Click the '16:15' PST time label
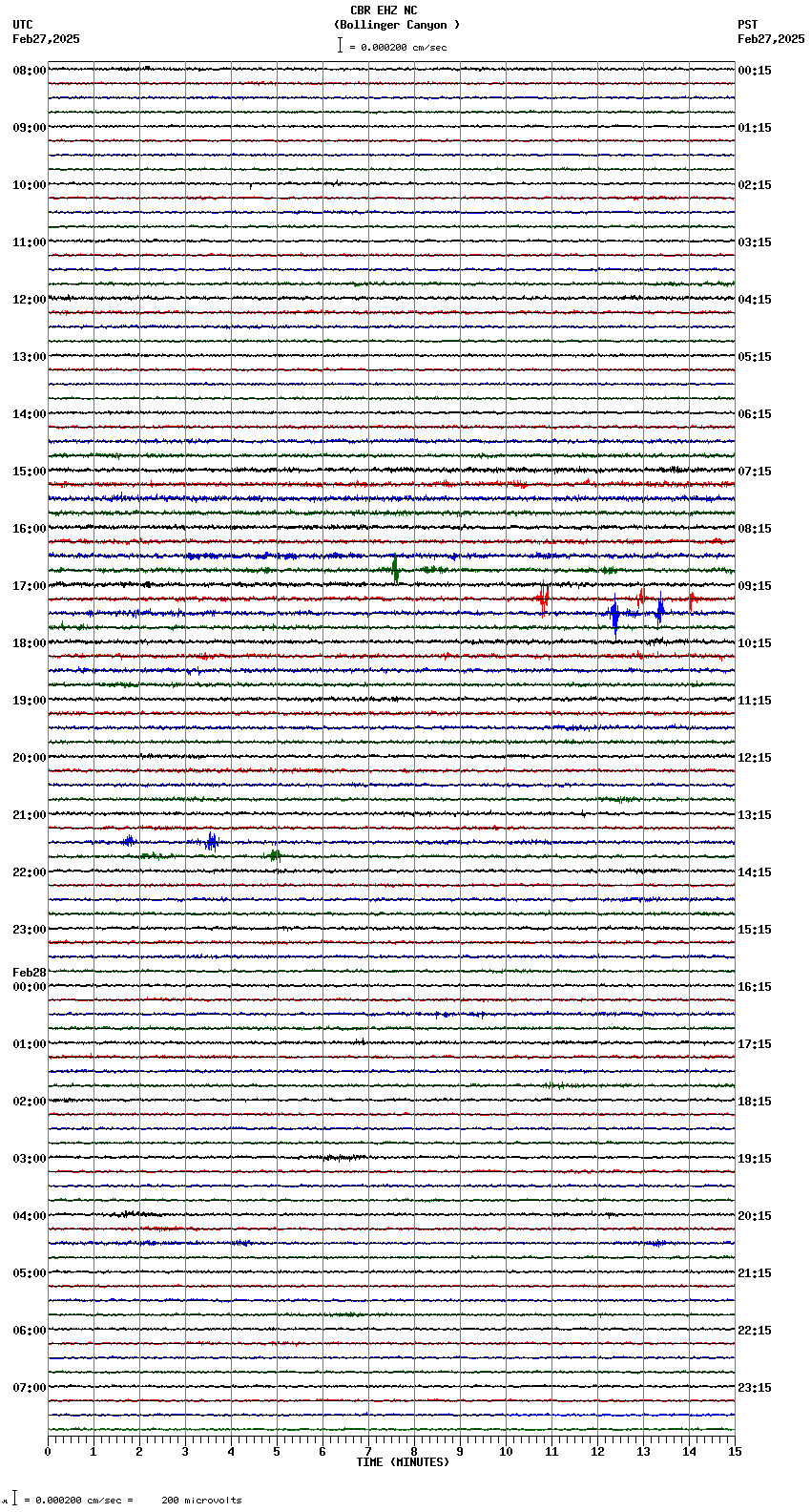 click(755, 987)
